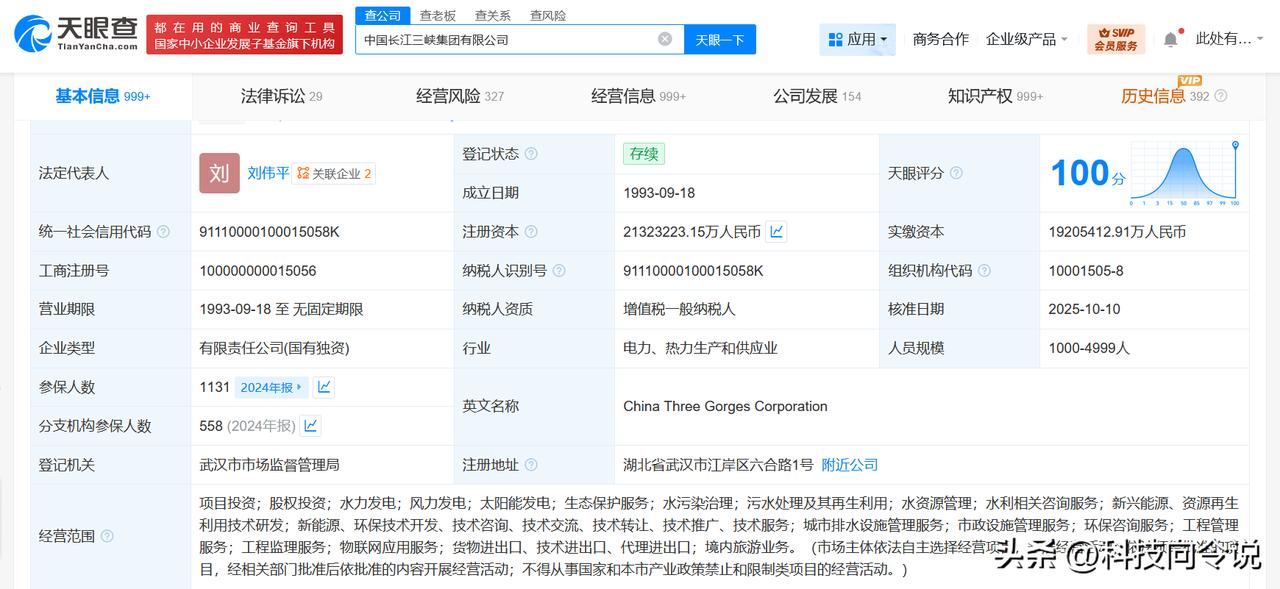Click help icon beside 纳税人识别号
Screen dimensions: 1280x589
click(559, 271)
